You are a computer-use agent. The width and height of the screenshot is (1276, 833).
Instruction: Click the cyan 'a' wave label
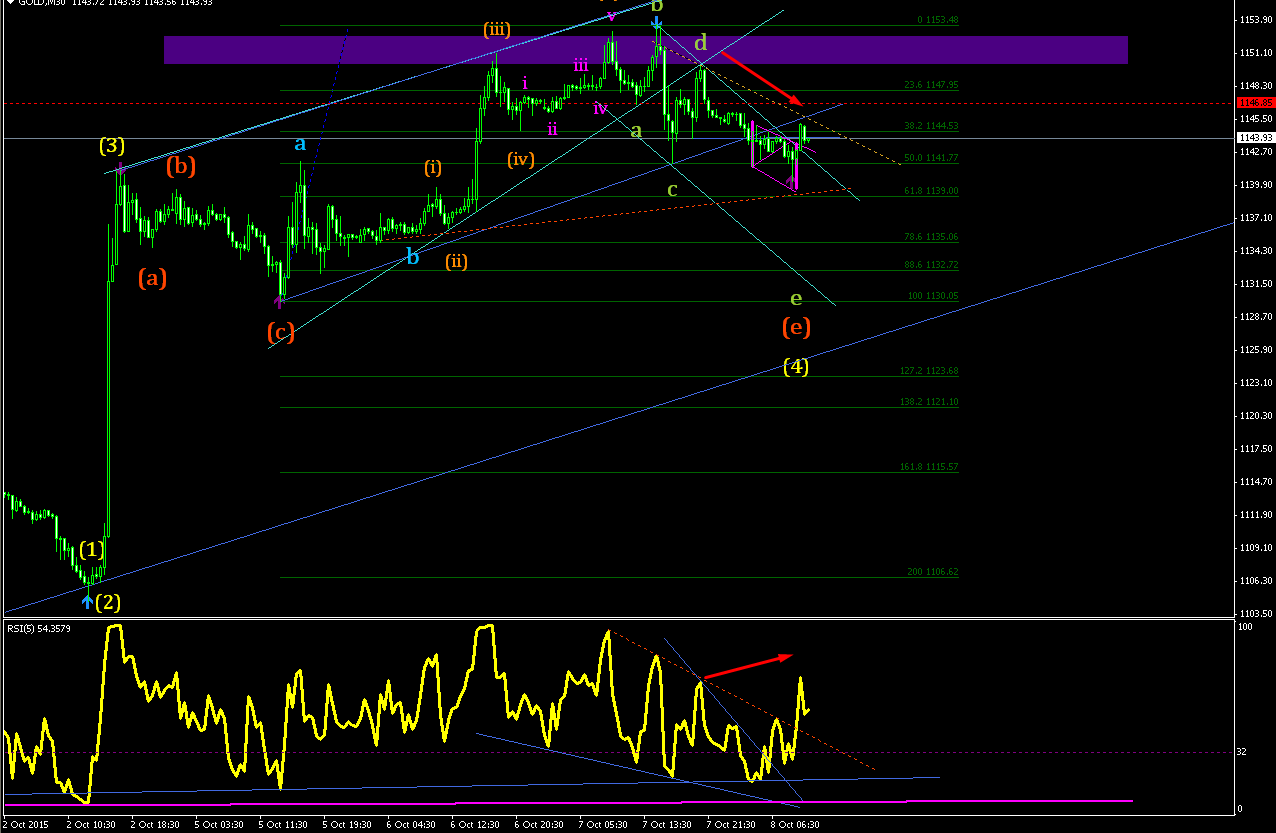click(300, 145)
